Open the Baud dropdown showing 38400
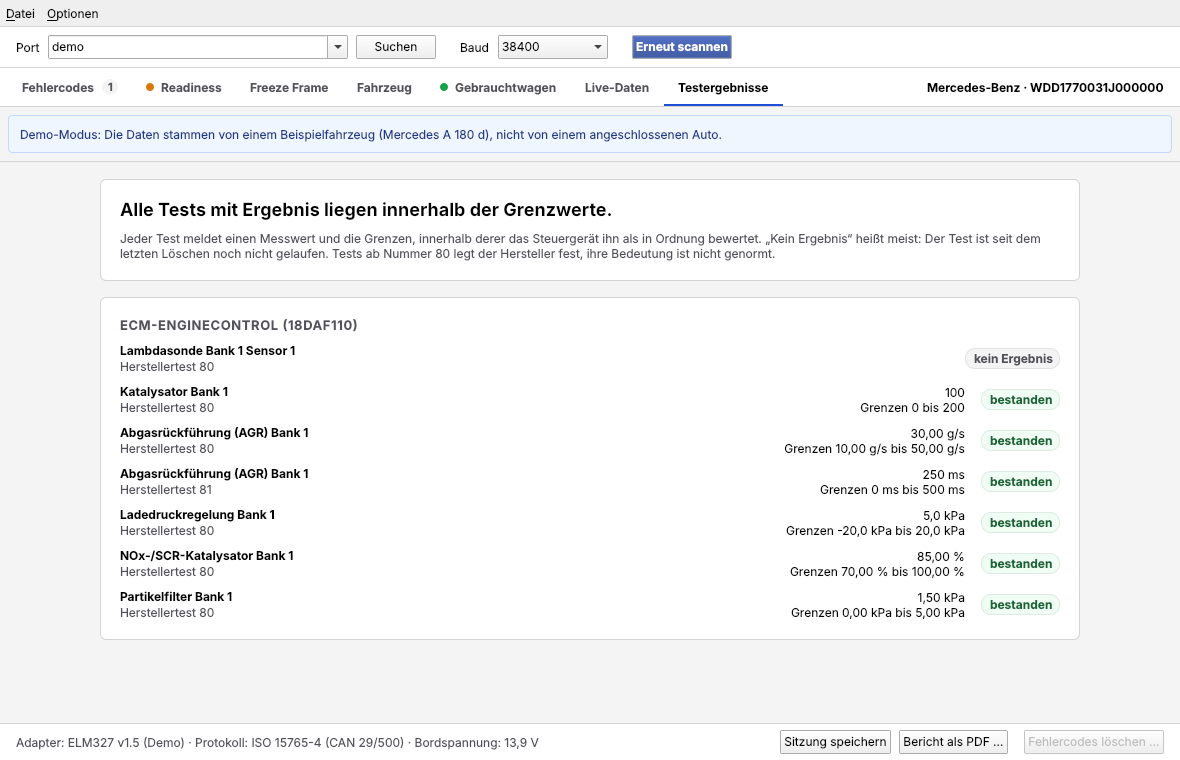The width and height of the screenshot is (1180, 760). (552, 47)
